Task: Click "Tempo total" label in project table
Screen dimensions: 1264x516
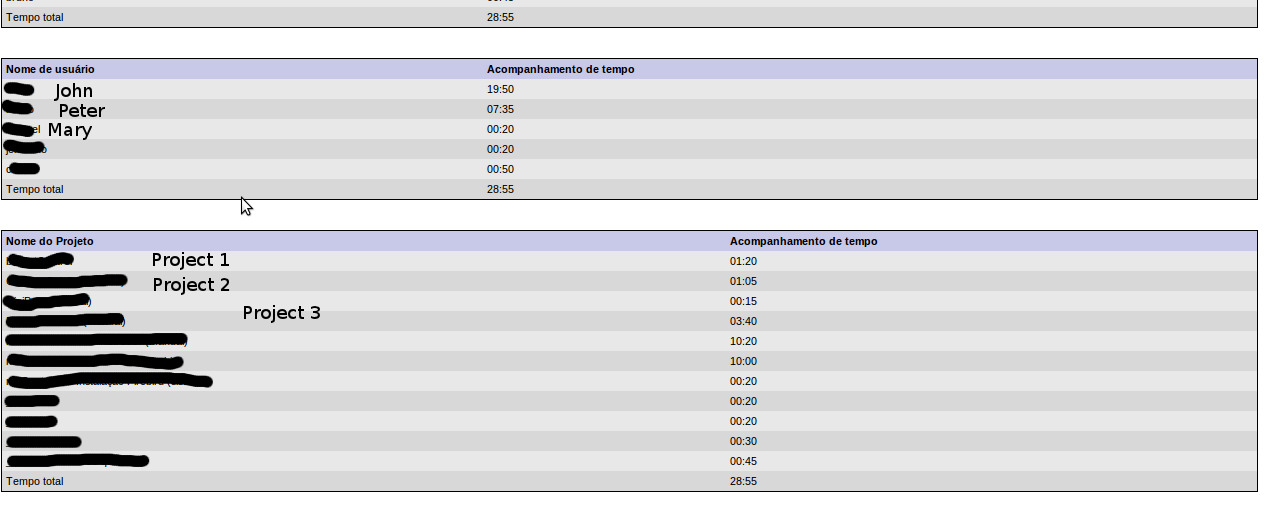Action: click(35, 481)
